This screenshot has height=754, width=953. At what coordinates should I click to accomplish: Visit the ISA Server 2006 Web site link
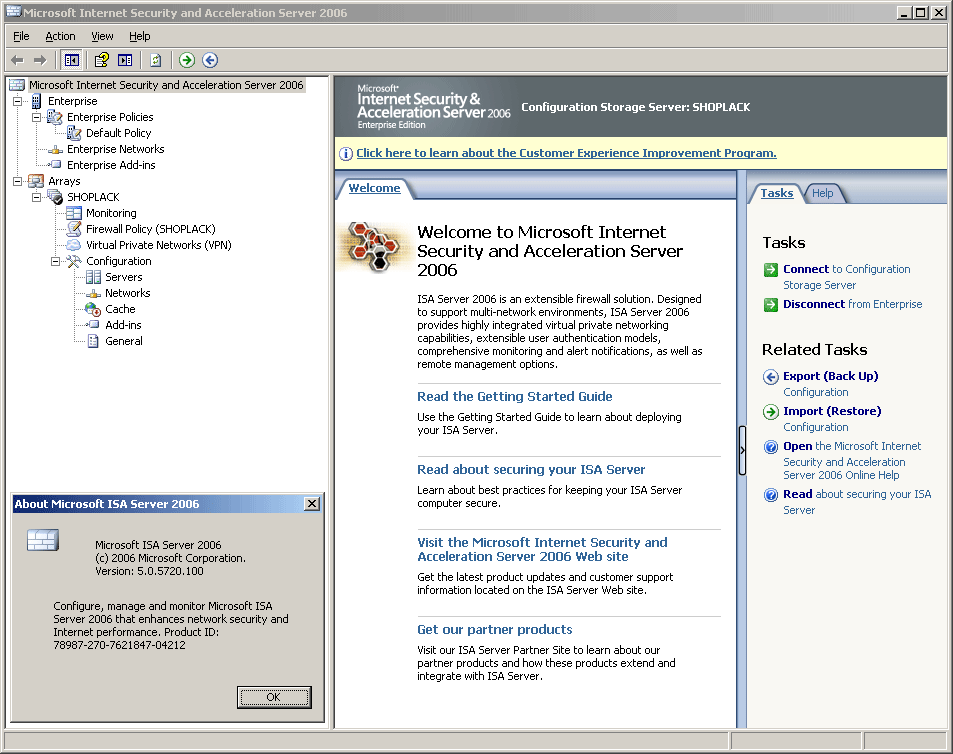pos(542,549)
